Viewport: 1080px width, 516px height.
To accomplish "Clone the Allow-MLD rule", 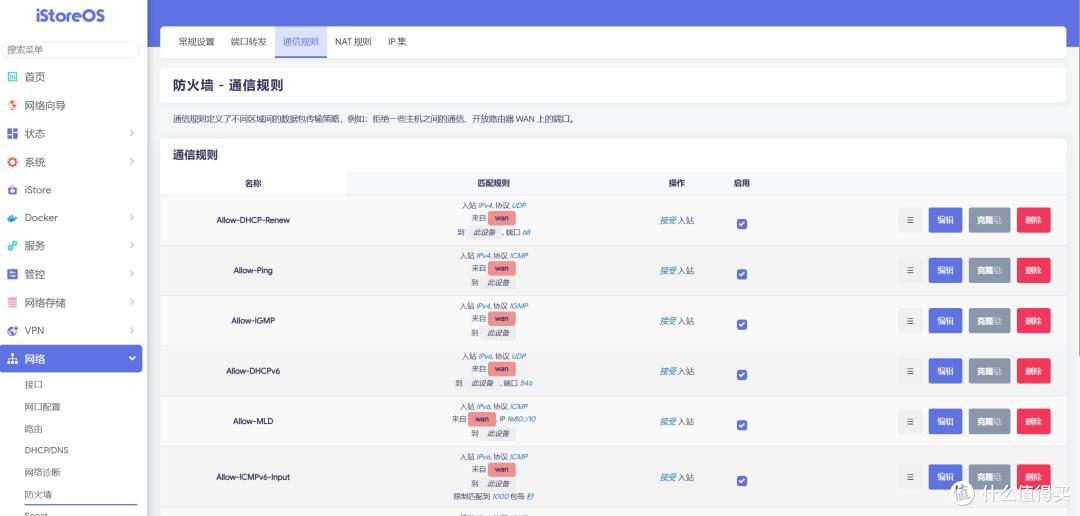I will [x=989, y=422].
